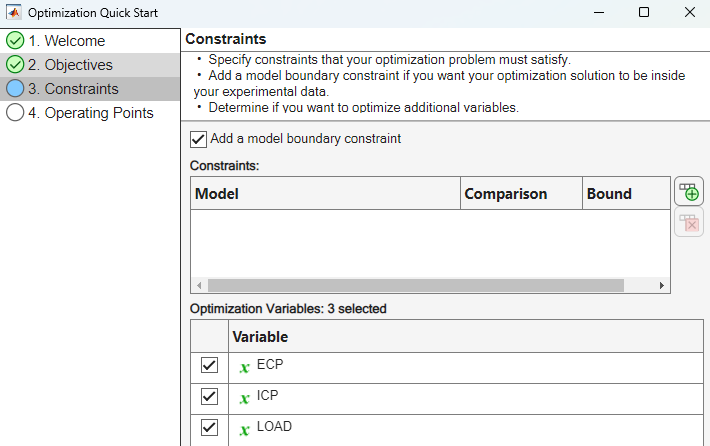Screen dimensions: 710x446
Task: Click the MATLAB logo in title bar
Action: (14, 12)
